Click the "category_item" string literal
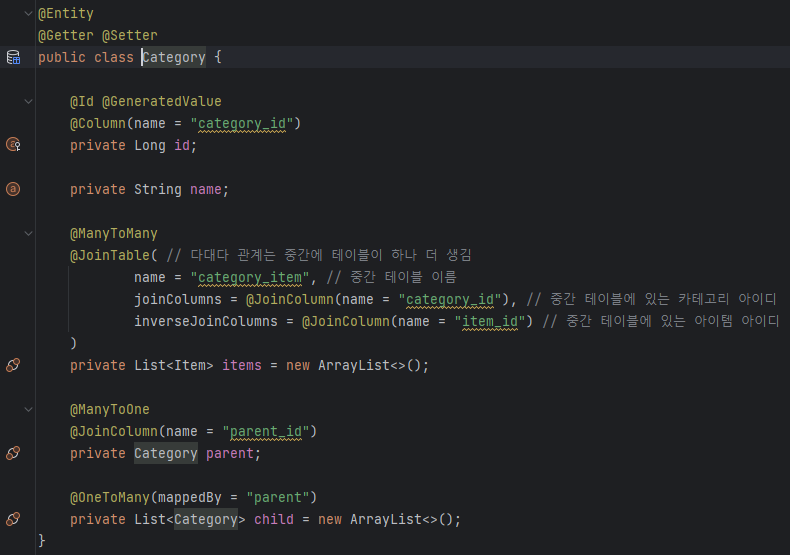The width and height of the screenshot is (790, 555). click(x=250, y=278)
